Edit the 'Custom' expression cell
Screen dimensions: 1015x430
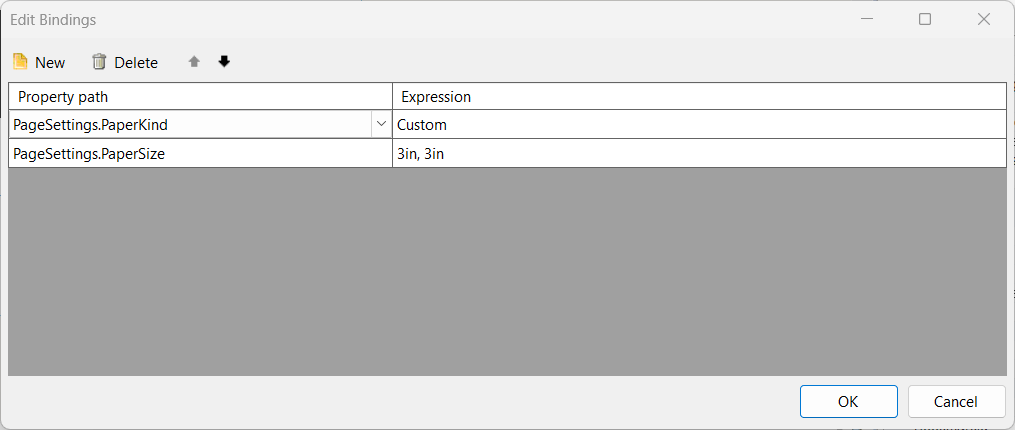[x=698, y=125]
